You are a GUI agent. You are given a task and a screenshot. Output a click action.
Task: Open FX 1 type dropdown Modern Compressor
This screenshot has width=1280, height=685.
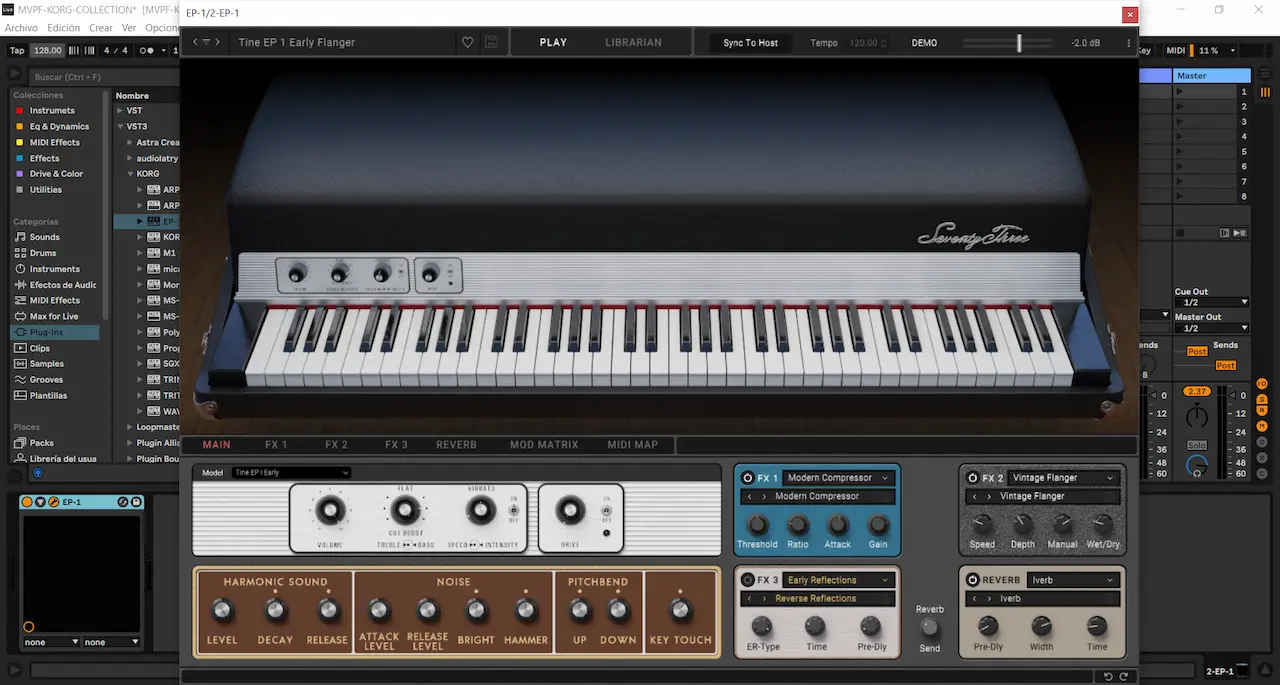click(x=837, y=478)
